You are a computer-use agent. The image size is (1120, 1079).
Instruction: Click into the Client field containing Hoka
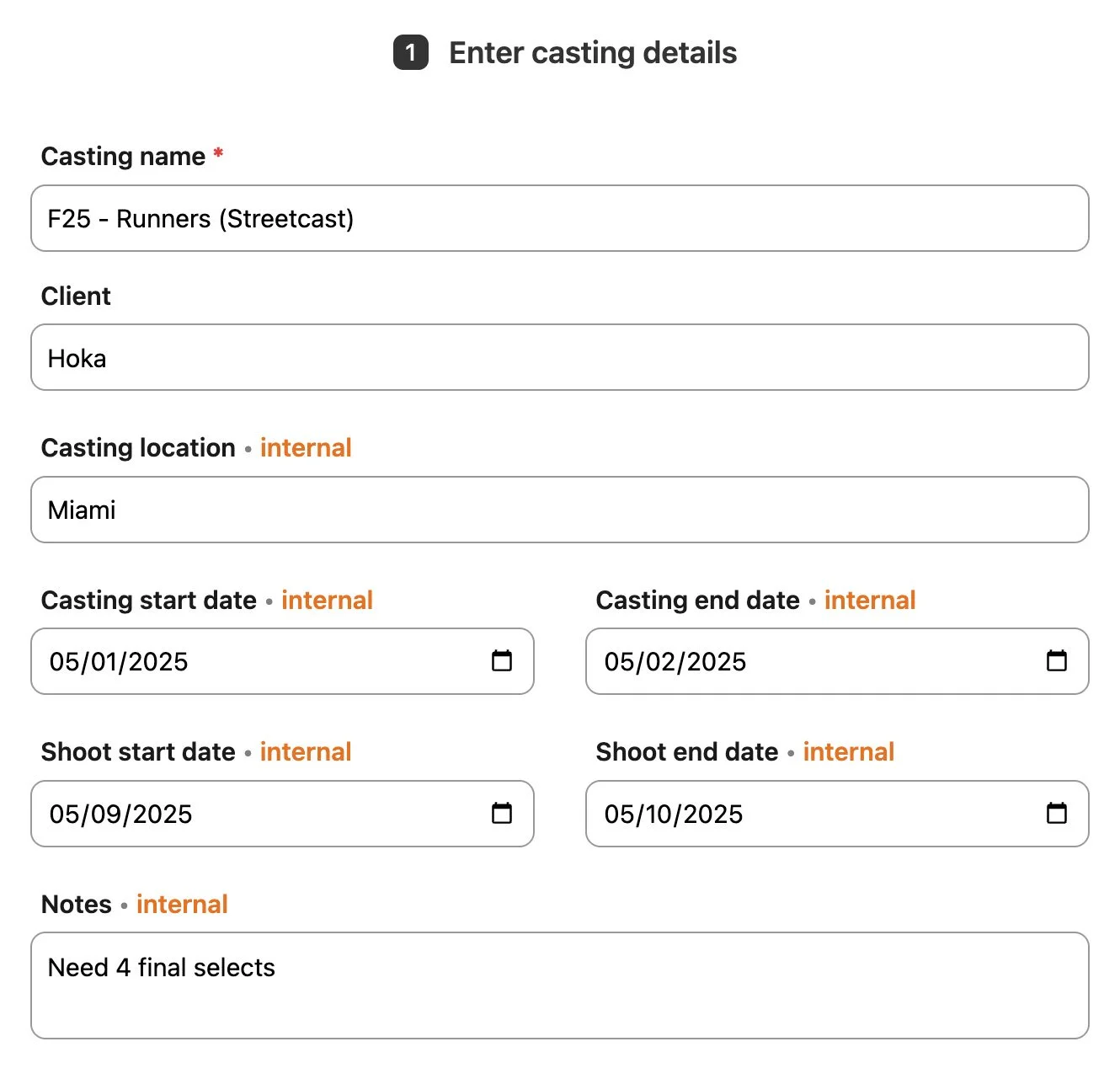[x=559, y=358]
